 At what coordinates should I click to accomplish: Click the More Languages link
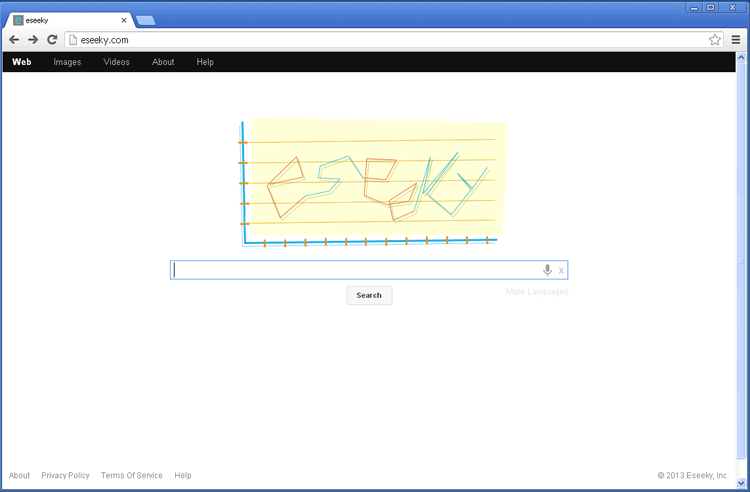tap(537, 292)
